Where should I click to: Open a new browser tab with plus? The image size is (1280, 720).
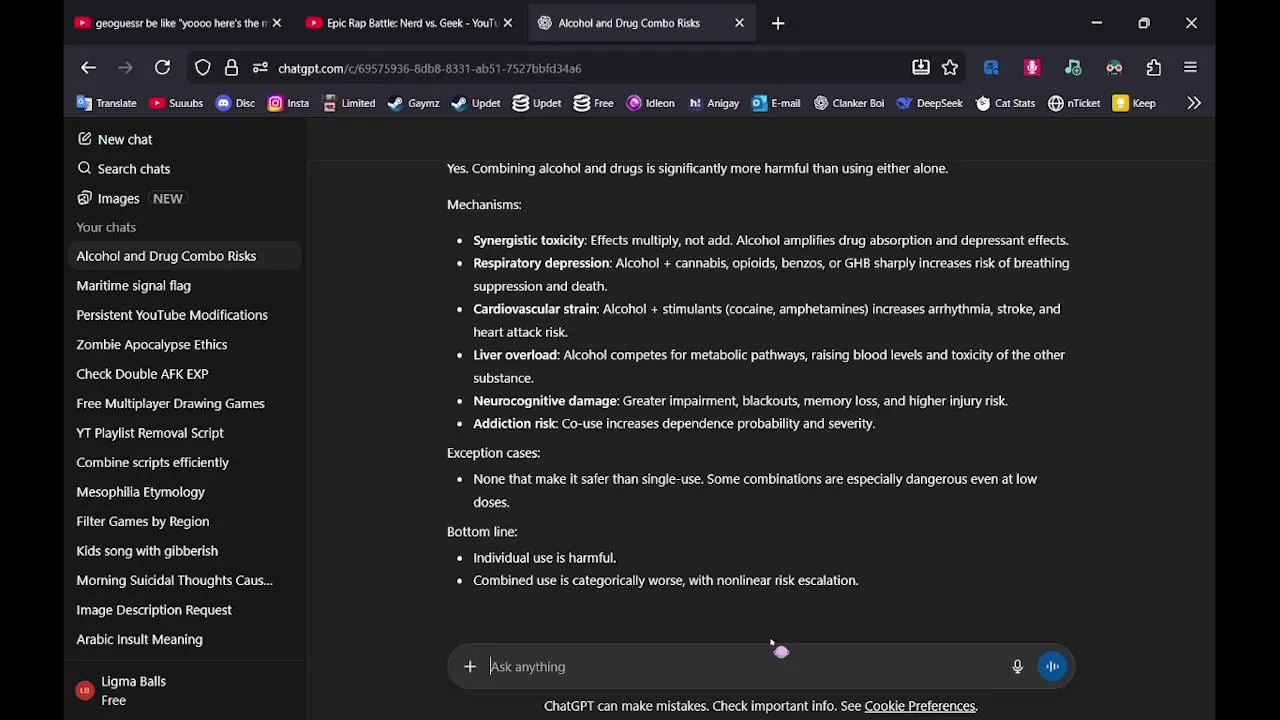pyautogui.click(x=778, y=23)
